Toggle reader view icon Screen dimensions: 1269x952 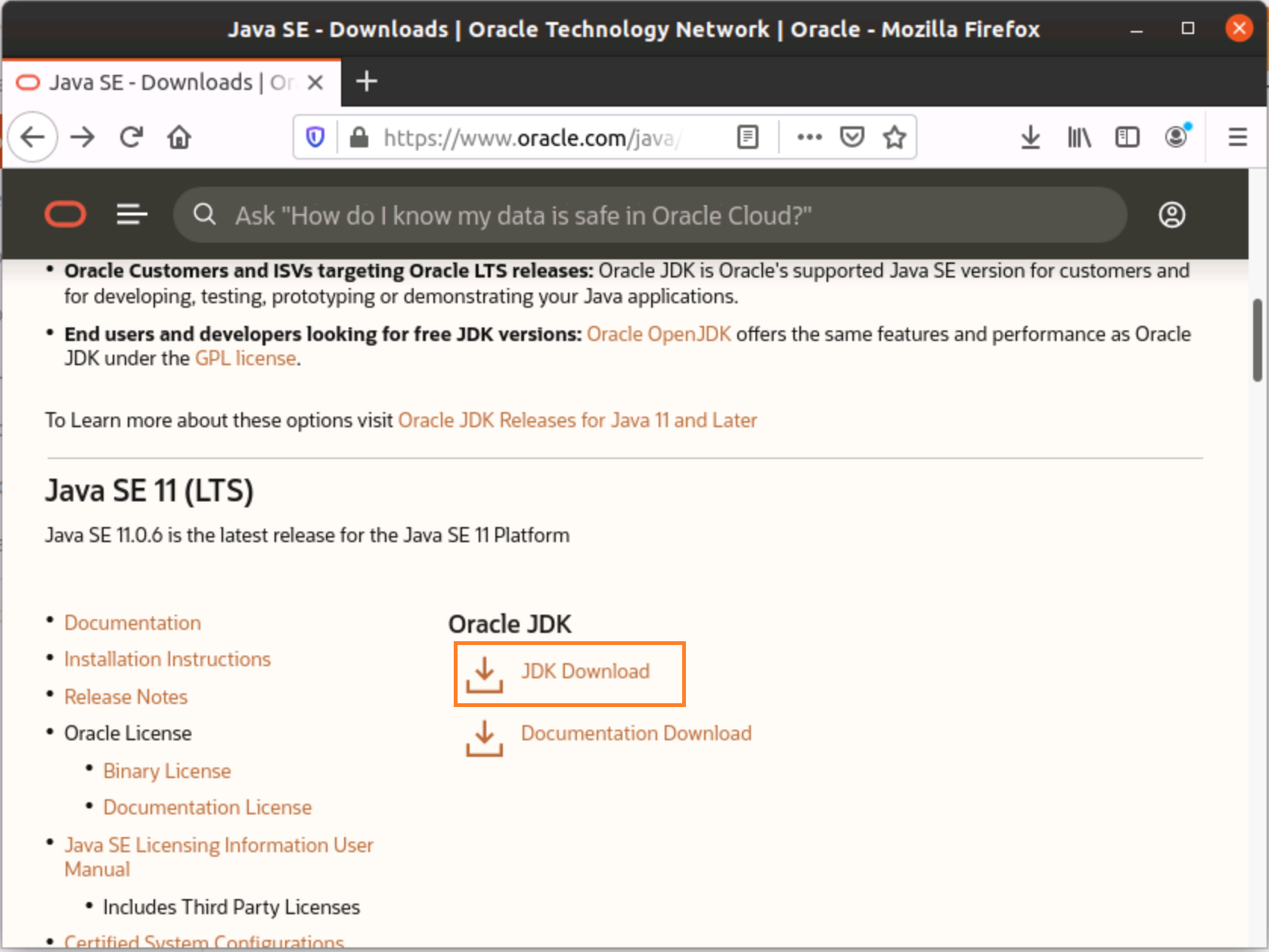(x=747, y=137)
